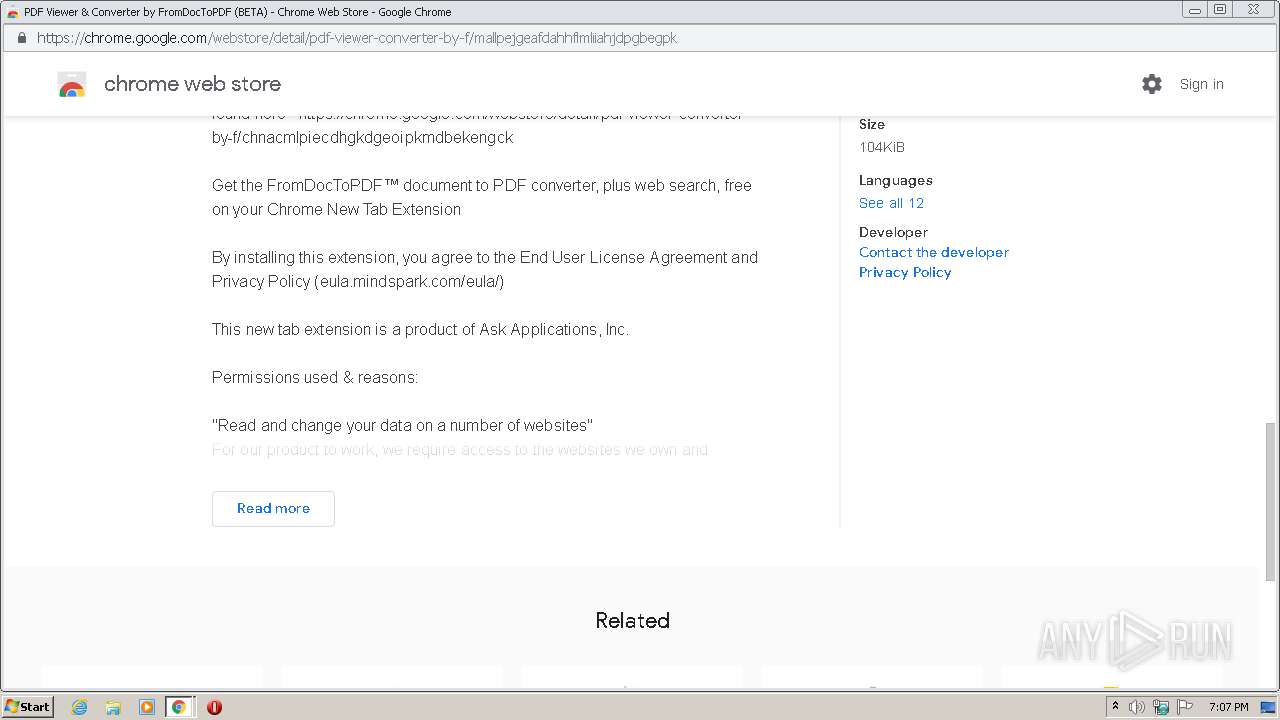
Task: Show hidden tray icons arrow
Action: pyautogui.click(x=1115, y=707)
